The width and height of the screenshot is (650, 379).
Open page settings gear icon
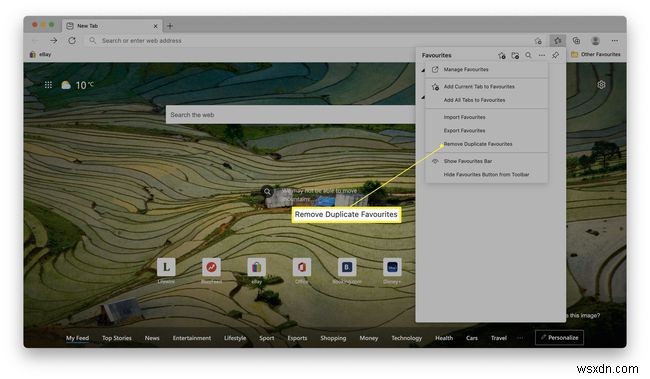click(601, 85)
